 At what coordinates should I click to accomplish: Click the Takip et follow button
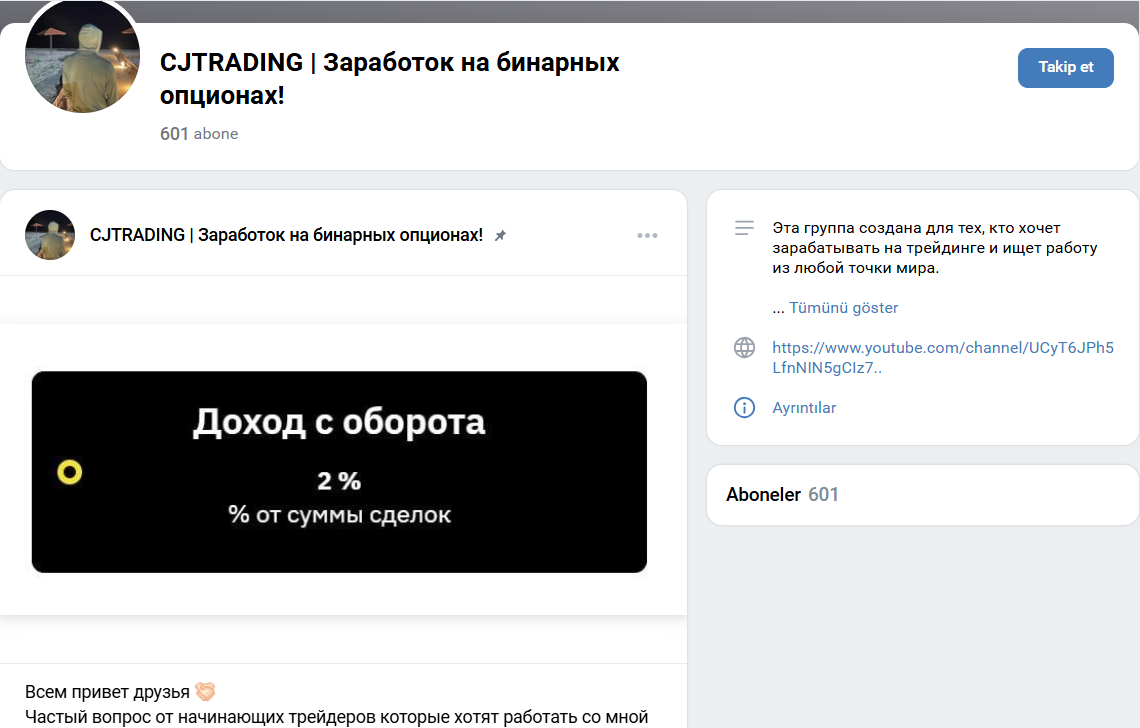click(1065, 68)
